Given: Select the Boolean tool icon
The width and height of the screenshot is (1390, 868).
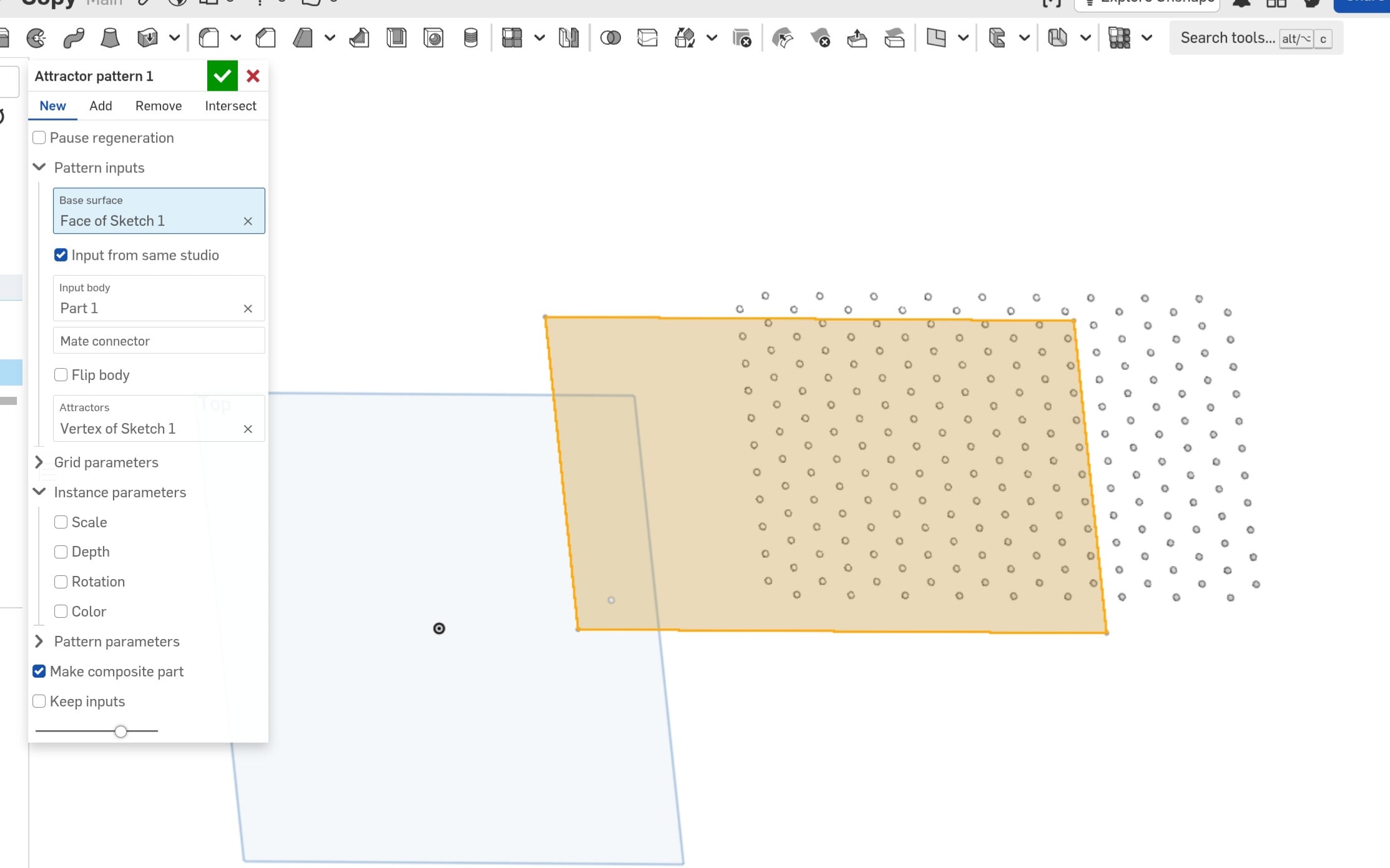Looking at the screenshot, I should [610, 38].
